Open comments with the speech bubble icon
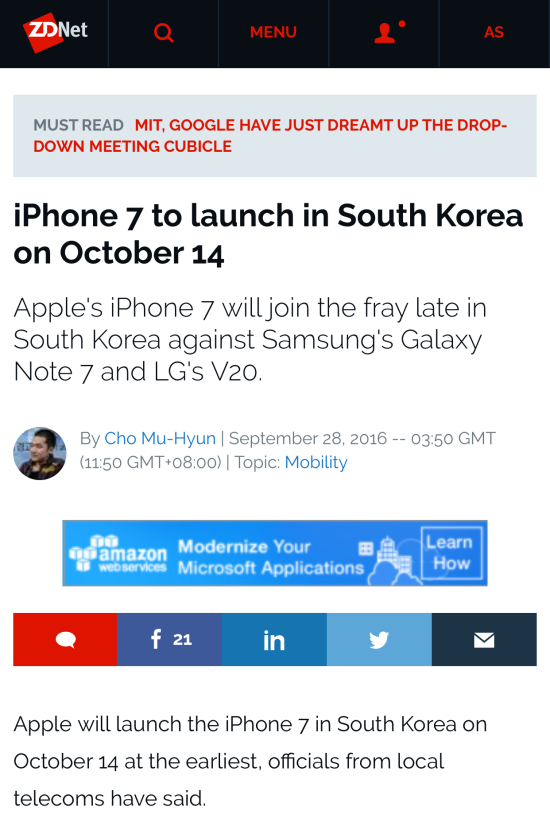Screen dimensions: 550x832 [x=65, y=639]
